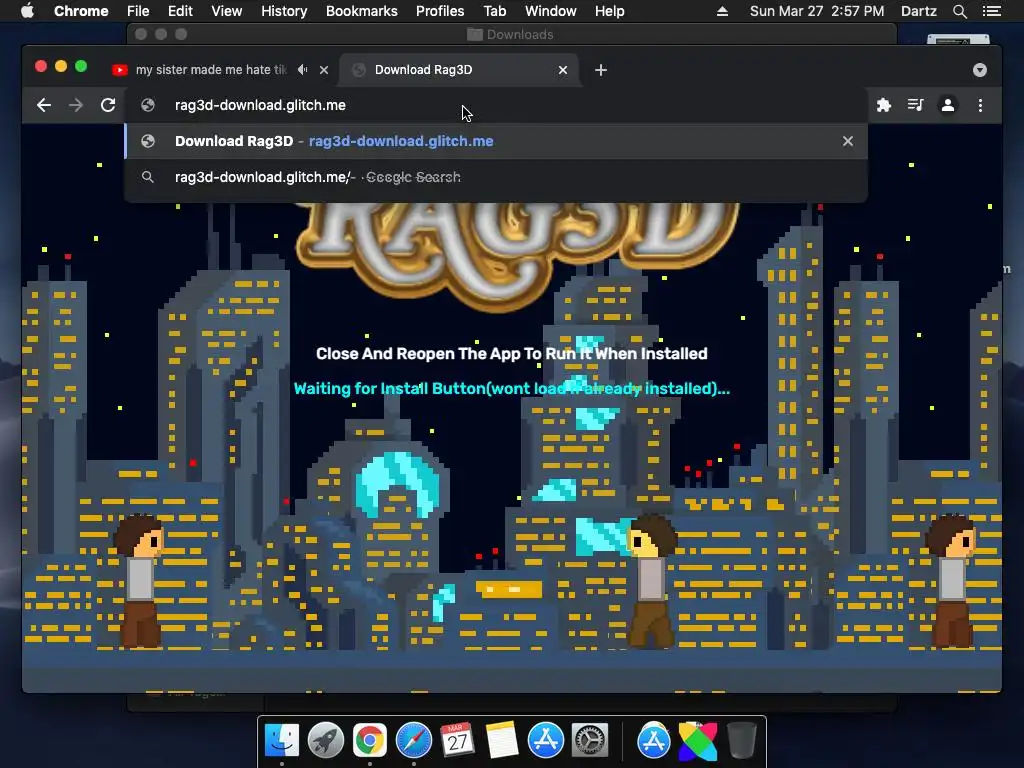The height and width of the screenshot is (768, 1024).
Task: Open the Trash in the Dock
Action: [x=742, y=741]
